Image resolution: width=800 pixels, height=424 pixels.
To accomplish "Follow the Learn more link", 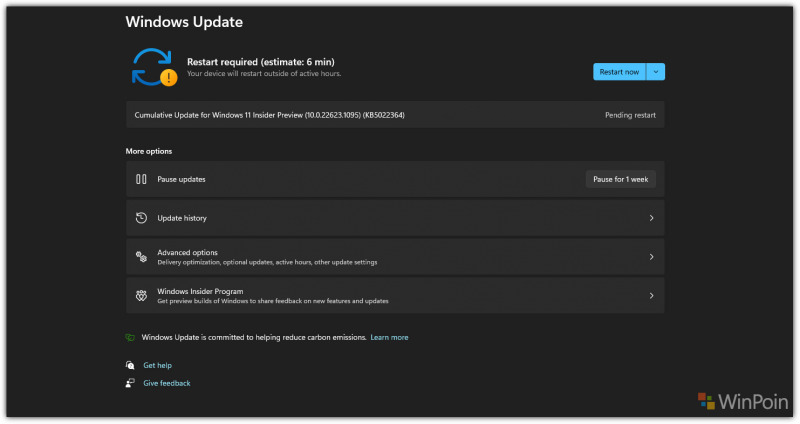I will click(x=389, y=337).
